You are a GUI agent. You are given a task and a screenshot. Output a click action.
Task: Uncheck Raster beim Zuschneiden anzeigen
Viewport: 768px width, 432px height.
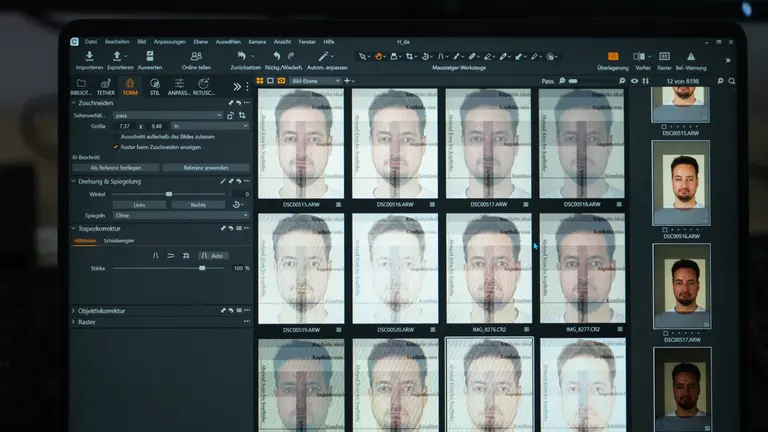coord(116,147)
